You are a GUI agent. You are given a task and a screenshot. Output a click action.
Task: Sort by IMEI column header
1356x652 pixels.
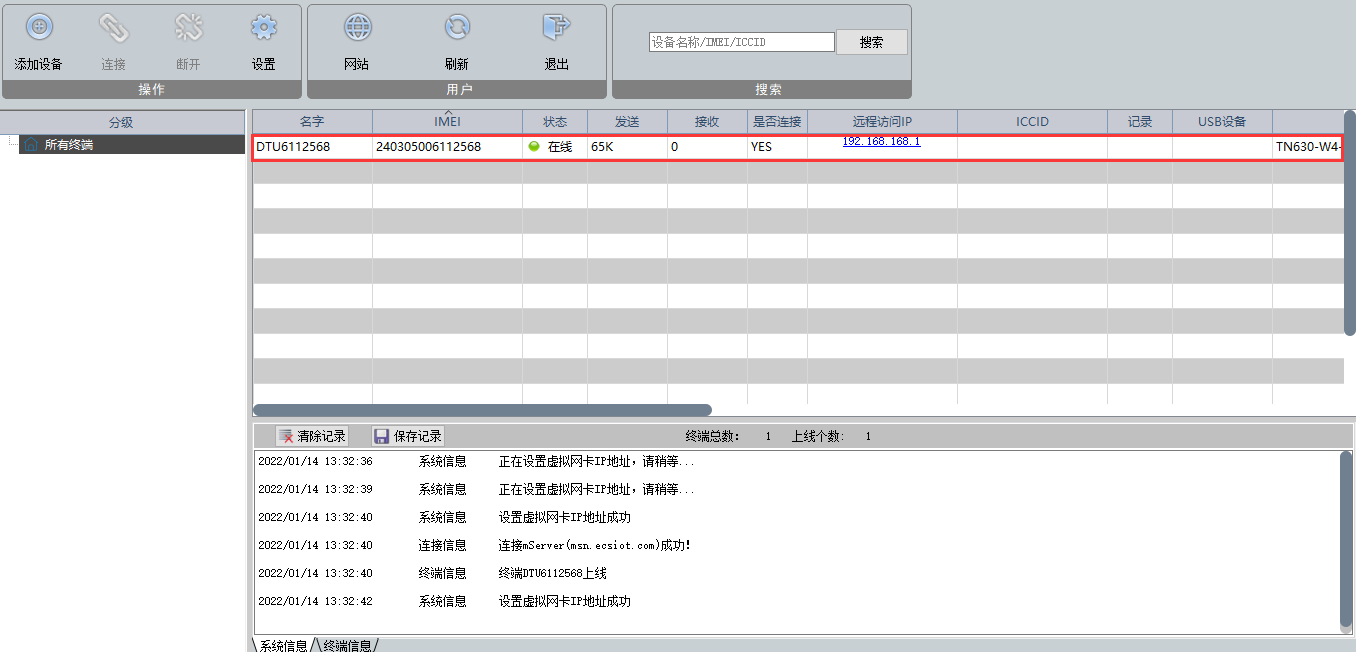(447, 122)
